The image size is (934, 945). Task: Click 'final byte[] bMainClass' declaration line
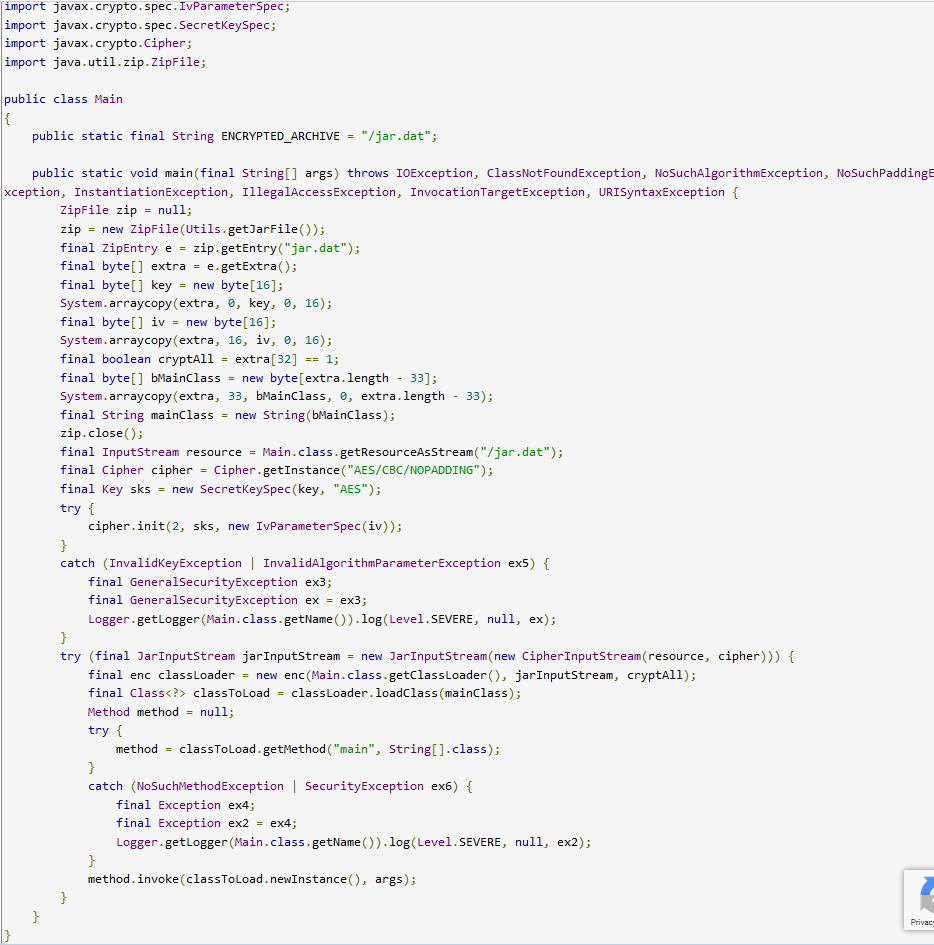[x=248, y=378]
